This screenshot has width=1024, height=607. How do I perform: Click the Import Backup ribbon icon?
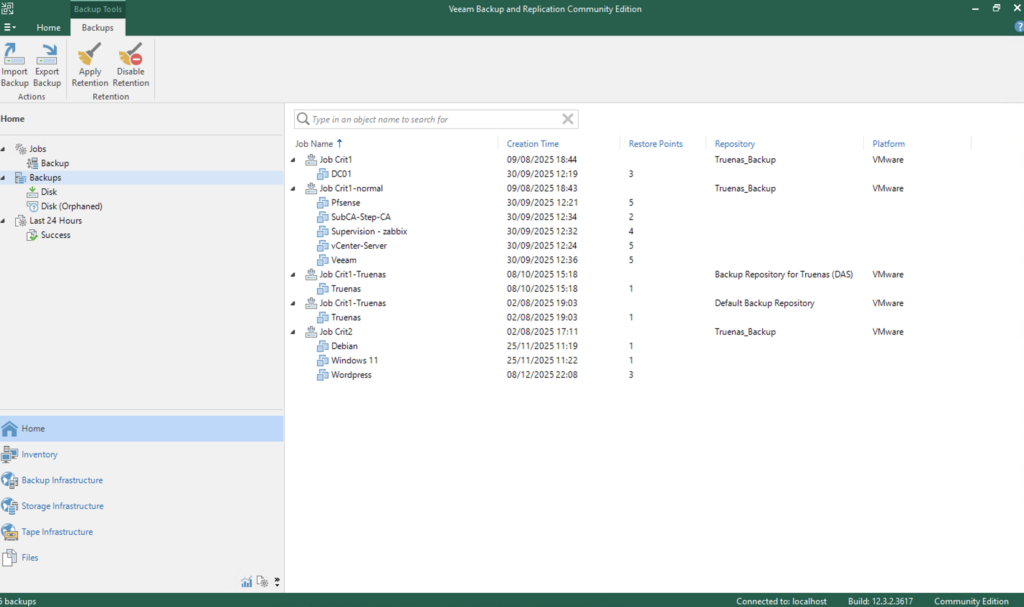[x=15, y=64]
